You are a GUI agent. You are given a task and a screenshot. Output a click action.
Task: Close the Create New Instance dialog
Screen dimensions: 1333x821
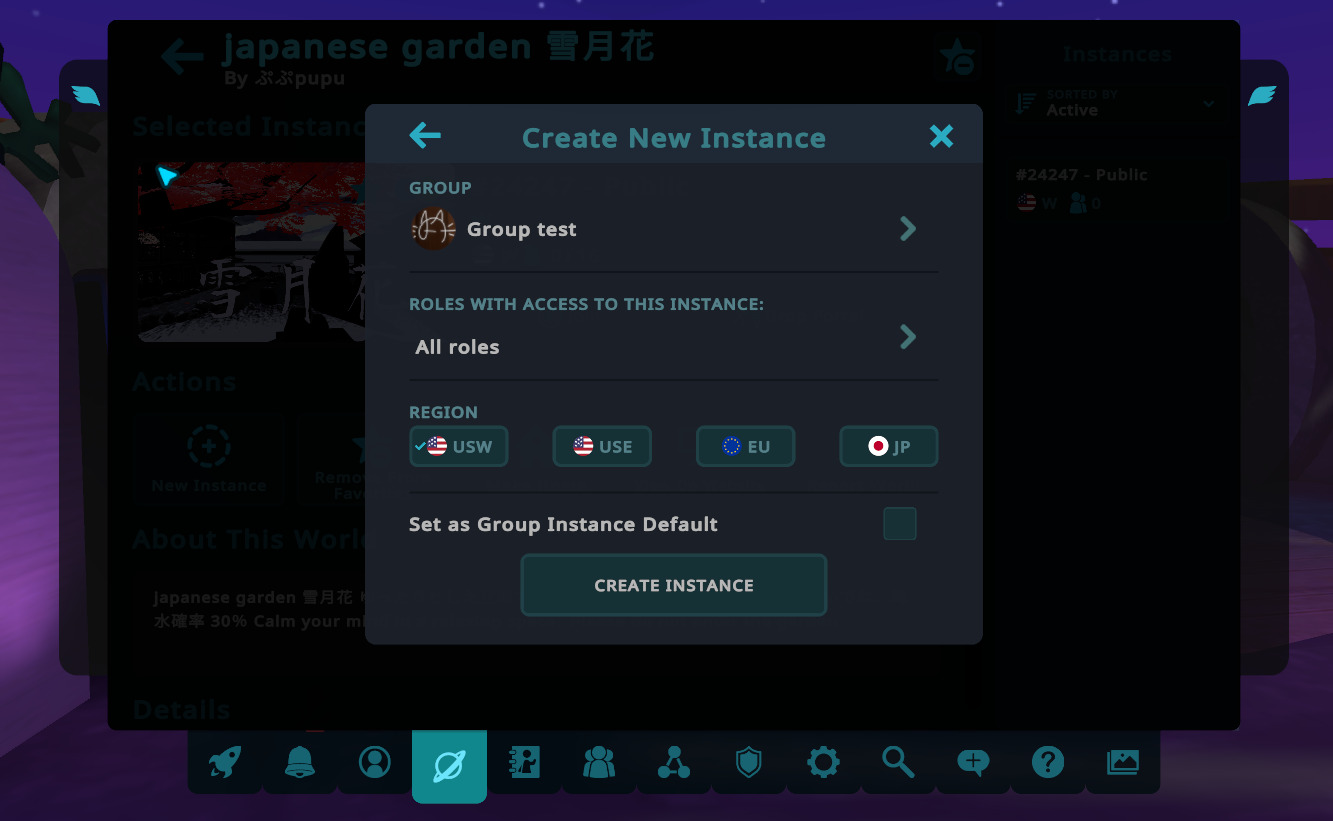click(941, 136)
